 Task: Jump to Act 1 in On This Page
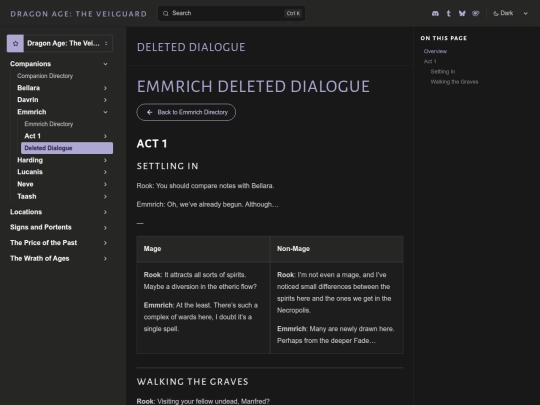430,61
